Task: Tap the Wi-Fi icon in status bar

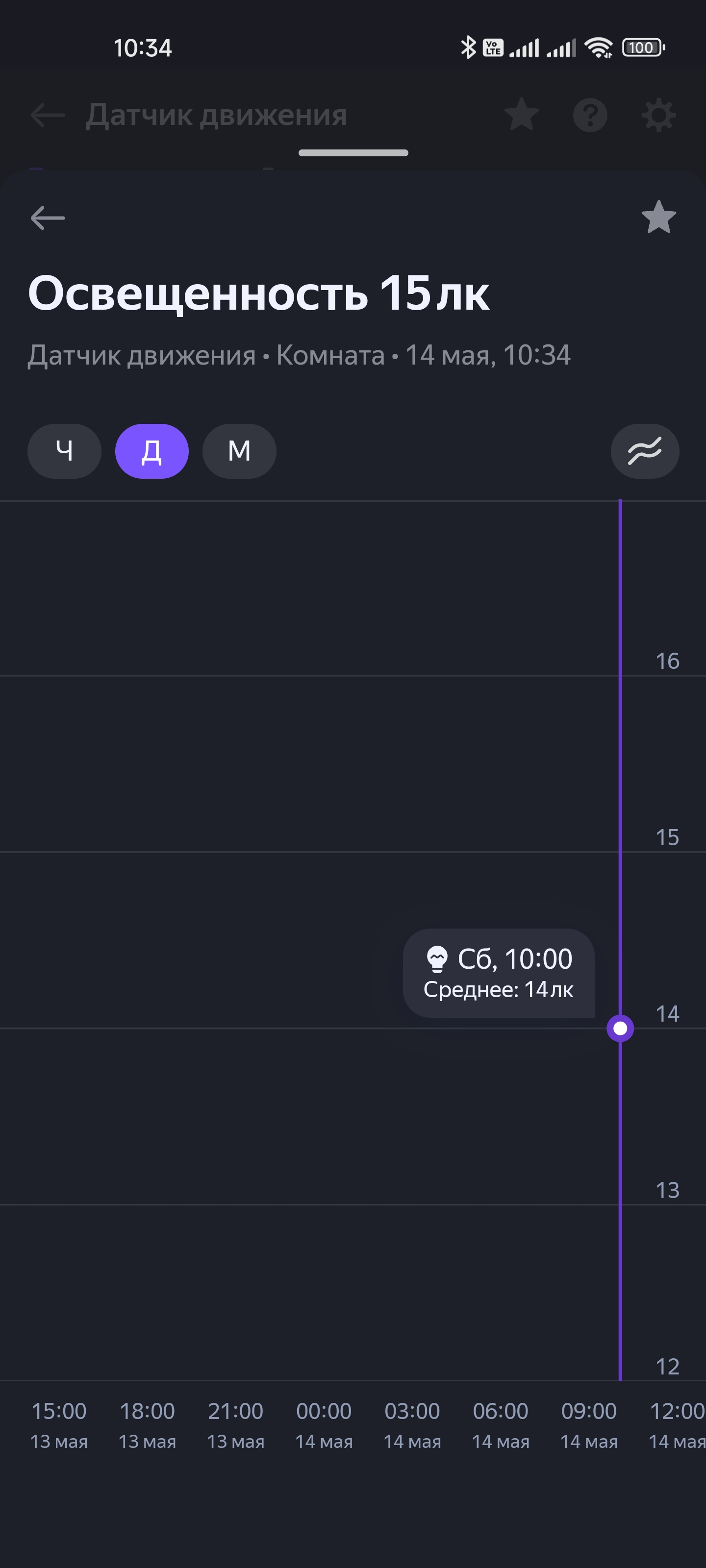Action: [x=598, y=48]
